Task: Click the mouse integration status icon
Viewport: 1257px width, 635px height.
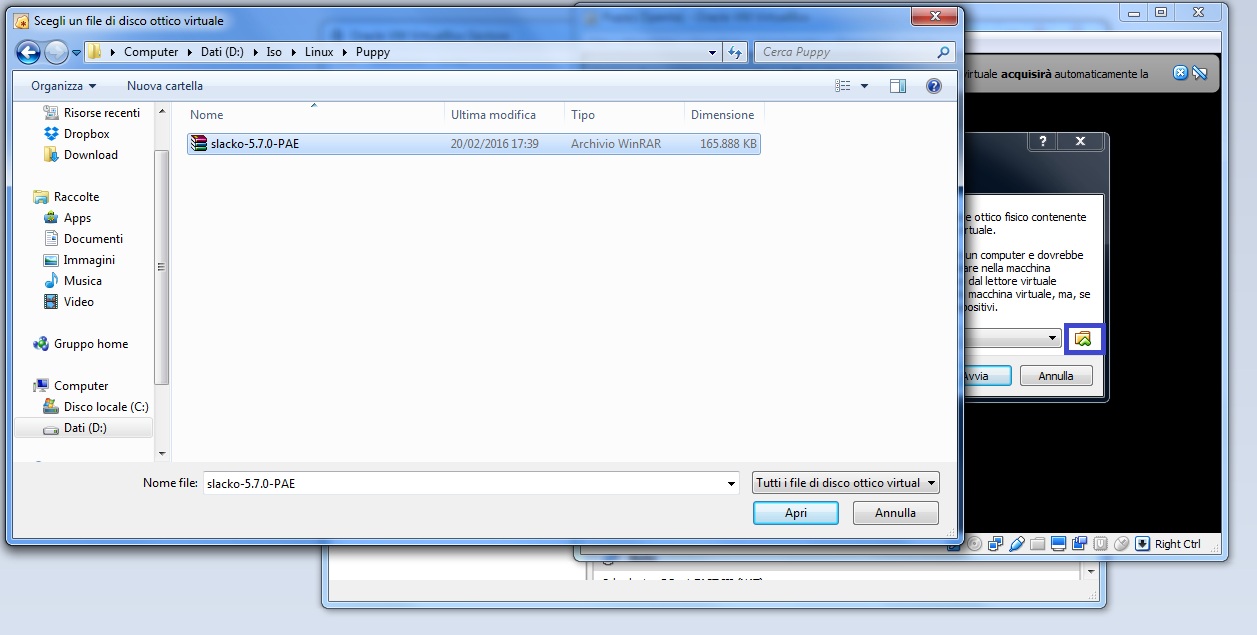Action: pyautogui.click(x=1121, y=544)
